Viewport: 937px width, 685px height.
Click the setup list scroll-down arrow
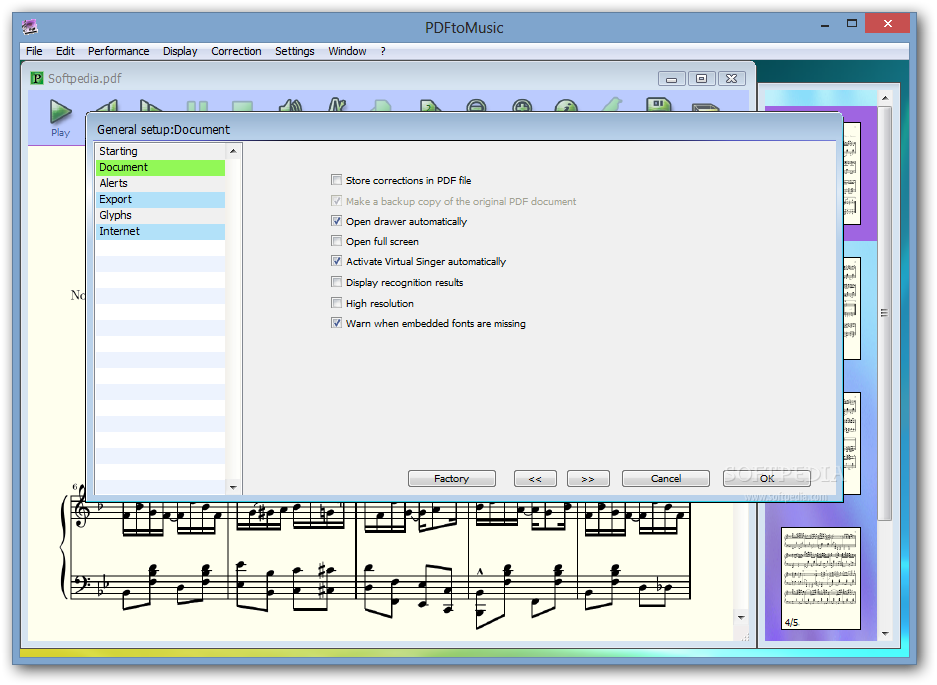point(233,487)
